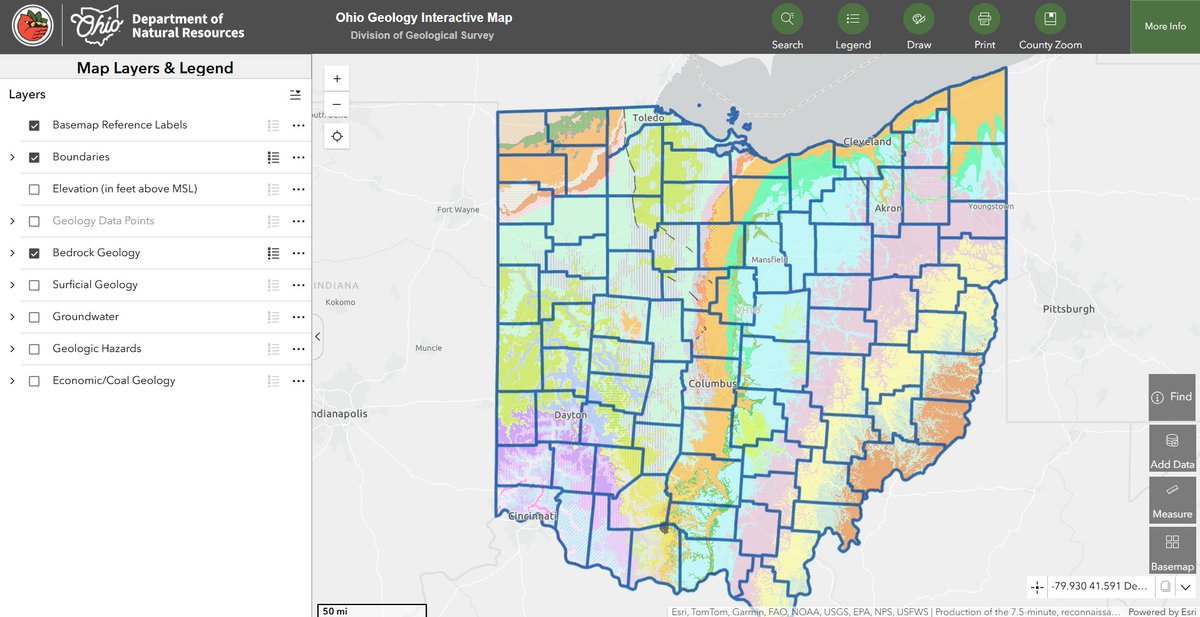
Task: Show legend for Bedrock Geology layer
Action: (273, 253)
